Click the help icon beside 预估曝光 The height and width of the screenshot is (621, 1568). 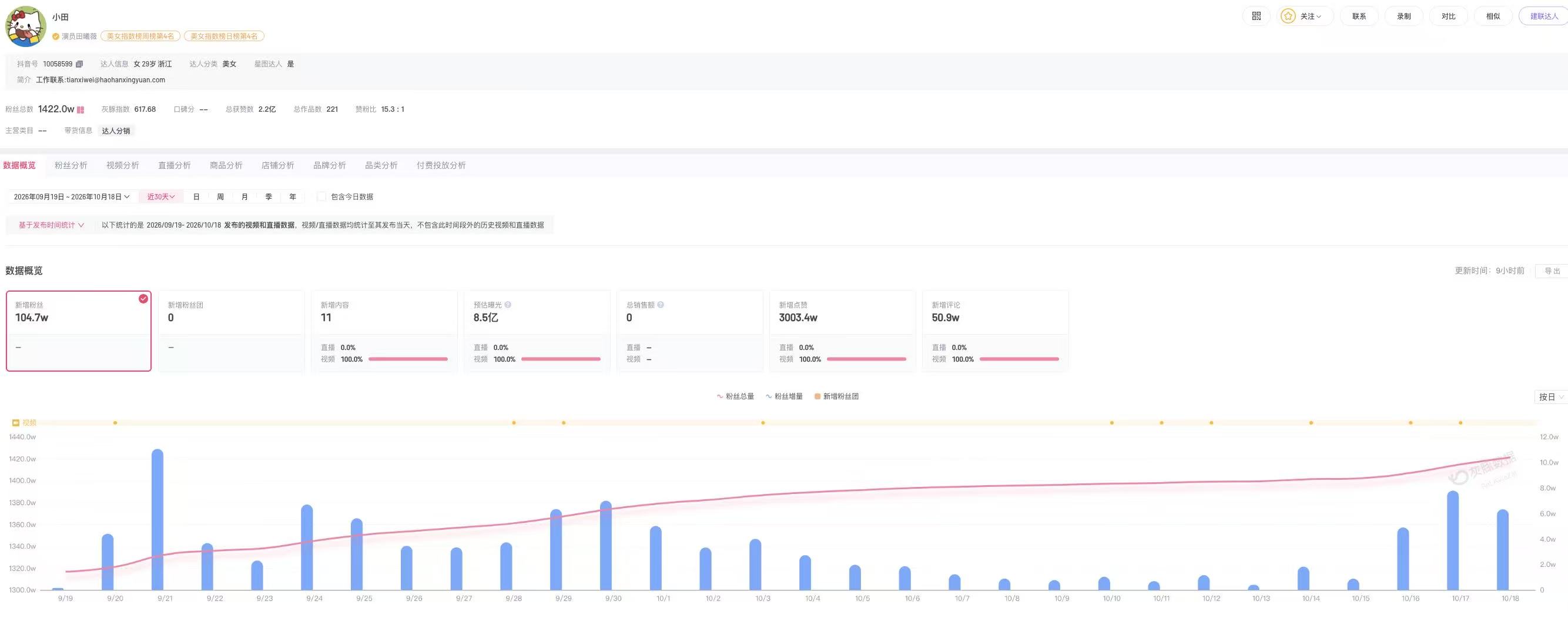[508, 305]
